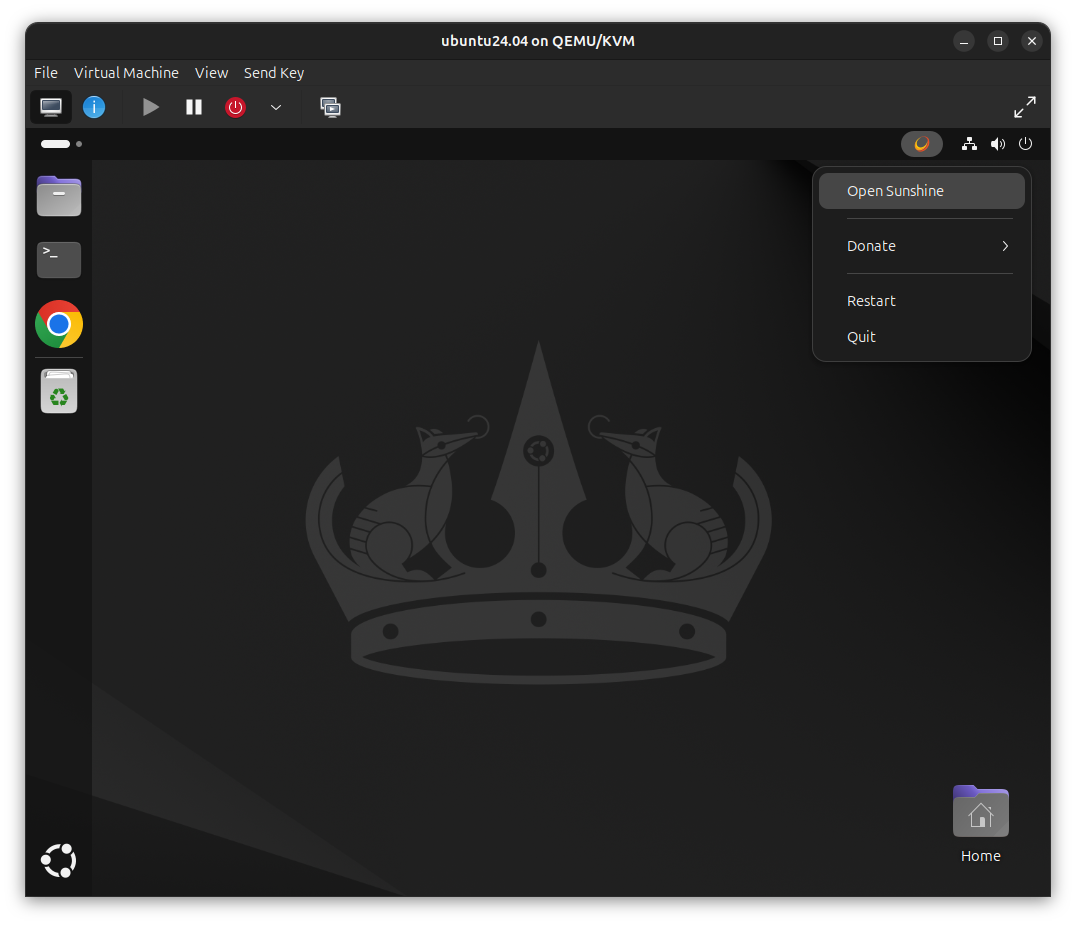Select Quit from the Sunshine menu

pyautogui.click(x=861, y=336)
